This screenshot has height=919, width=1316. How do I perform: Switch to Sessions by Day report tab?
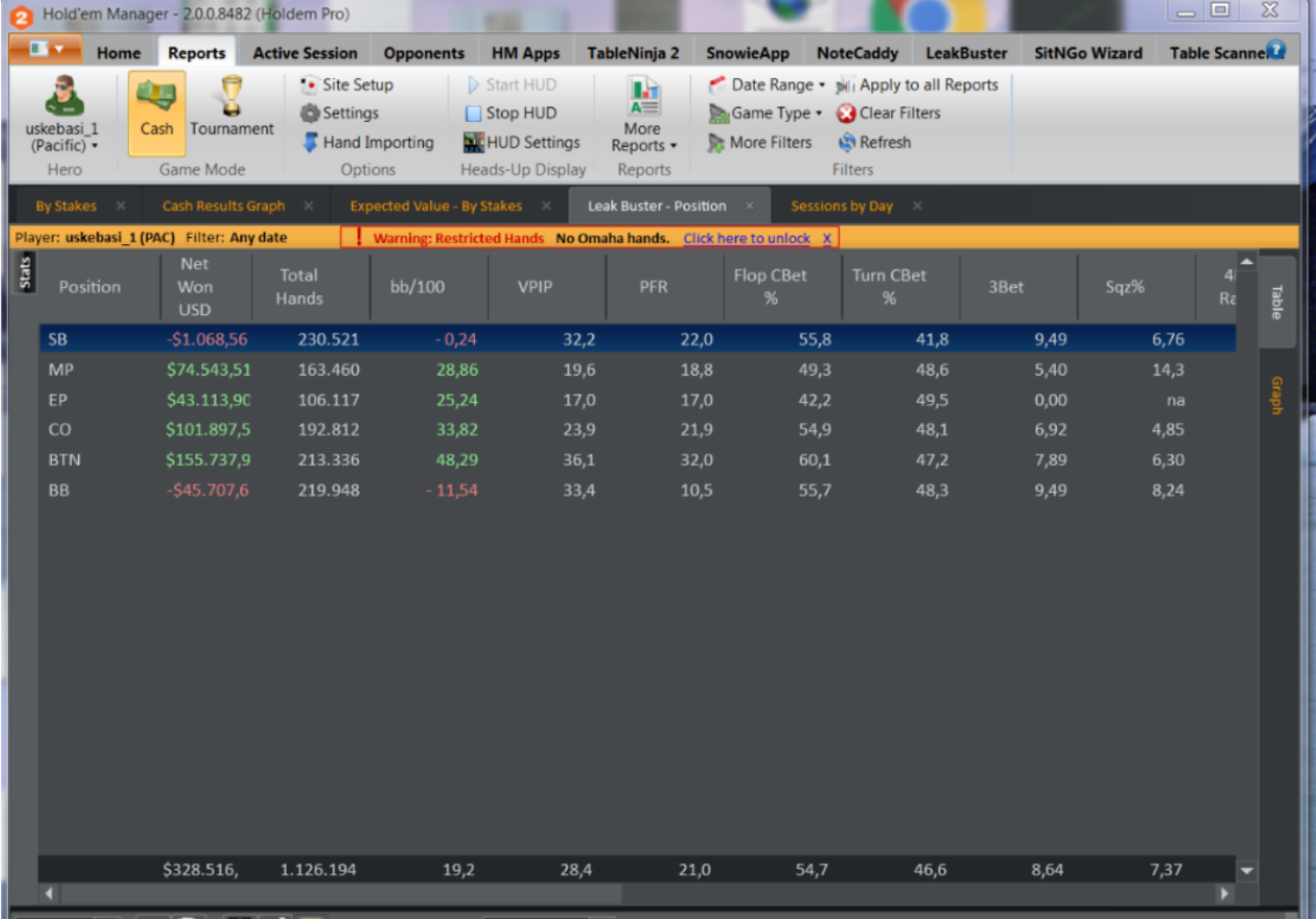pyautogui.click(x=841, y=206)
